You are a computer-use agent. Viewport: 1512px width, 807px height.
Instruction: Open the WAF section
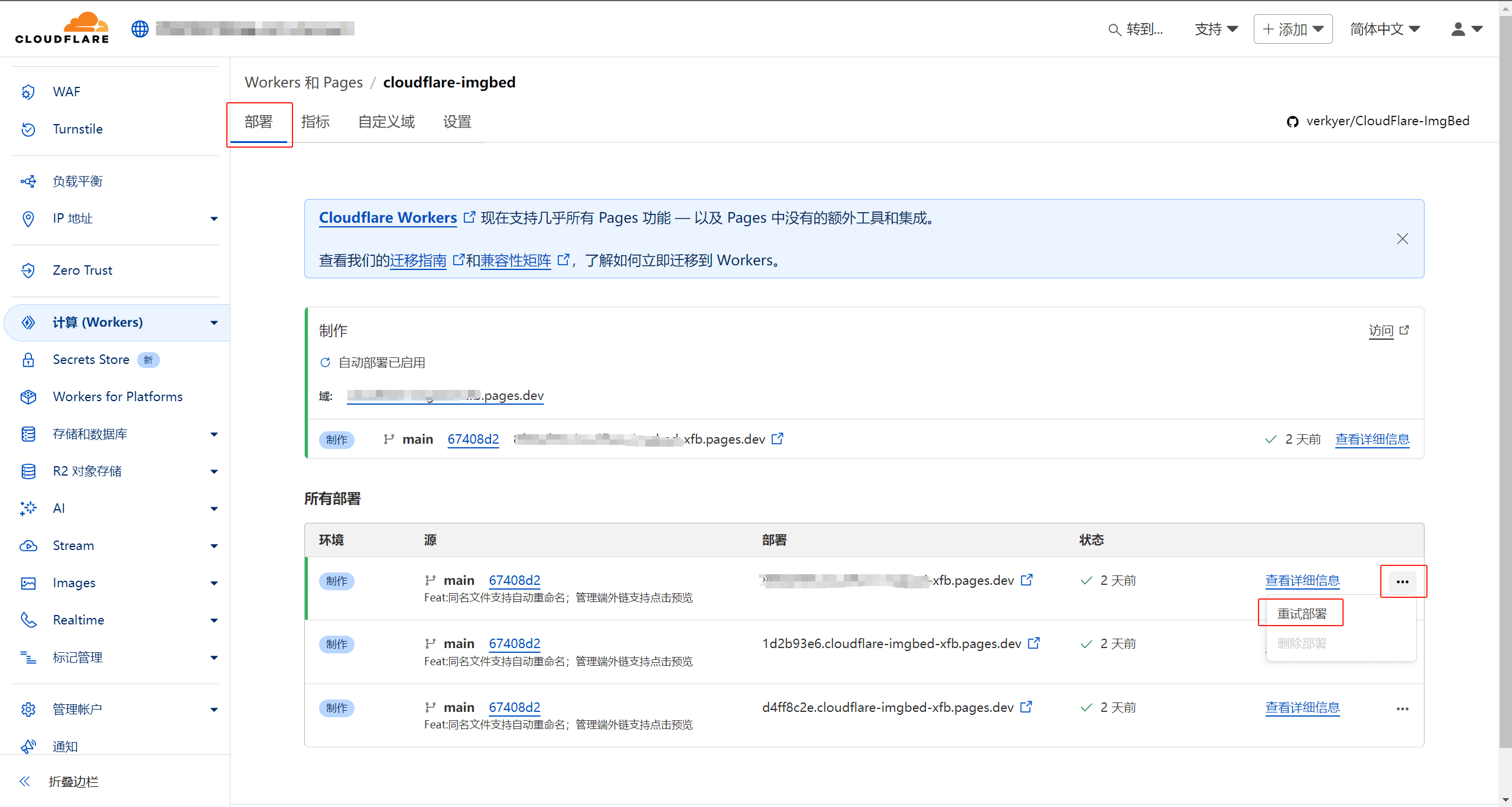click(x=67, y=92)
